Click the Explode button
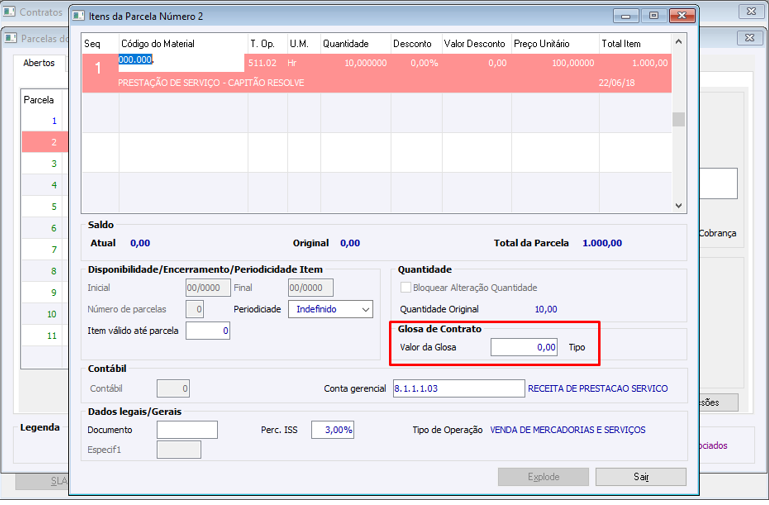 (543, 477)
